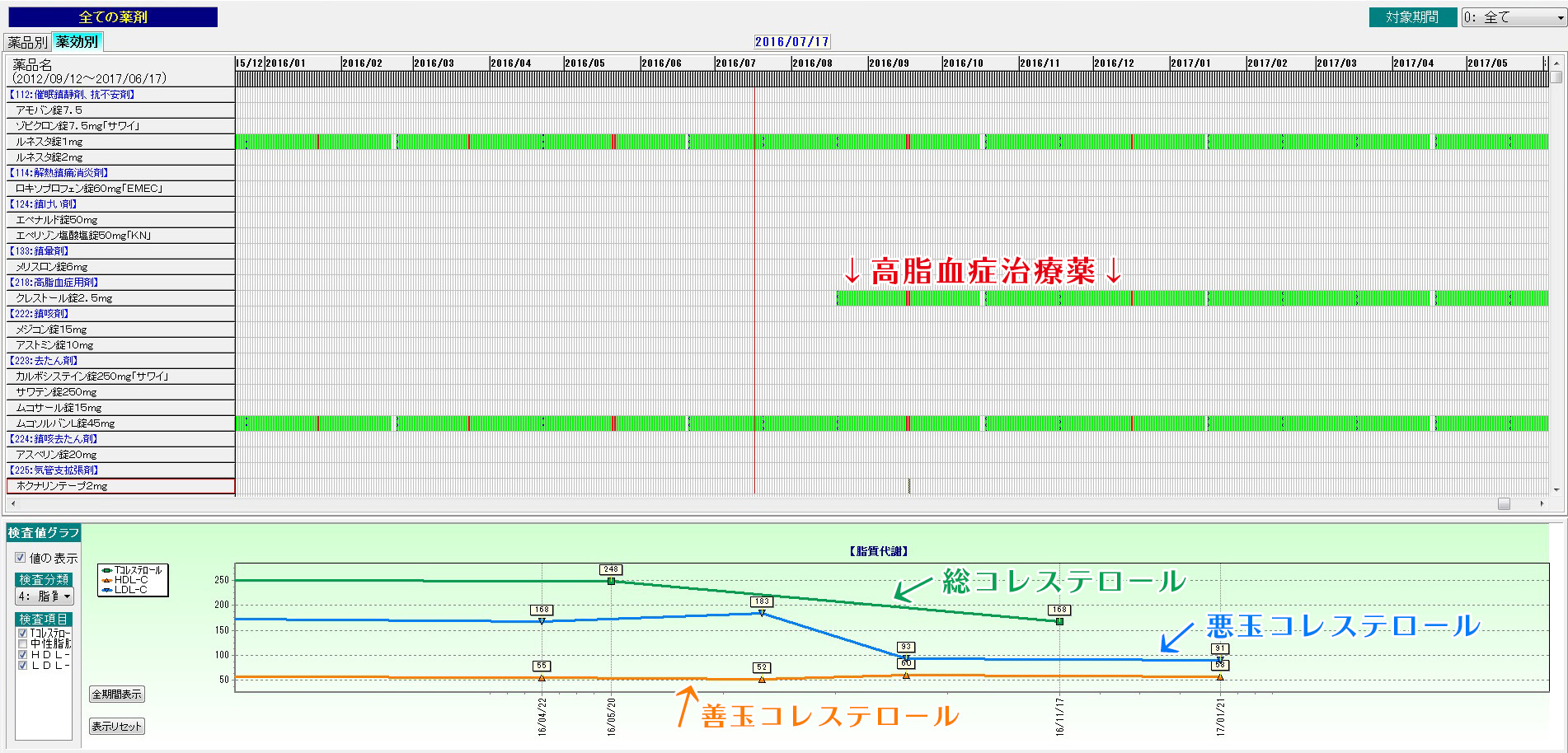Uncheck the HDL test item checkbox

(22, 654)
